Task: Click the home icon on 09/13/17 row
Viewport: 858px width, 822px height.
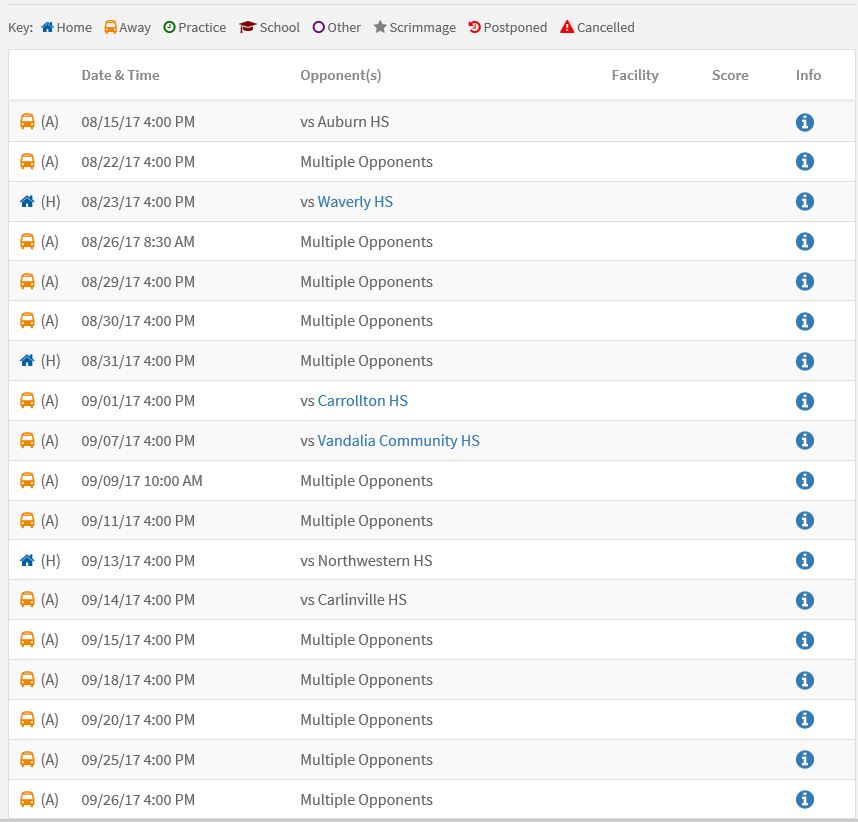Action: tap(27, 560)
